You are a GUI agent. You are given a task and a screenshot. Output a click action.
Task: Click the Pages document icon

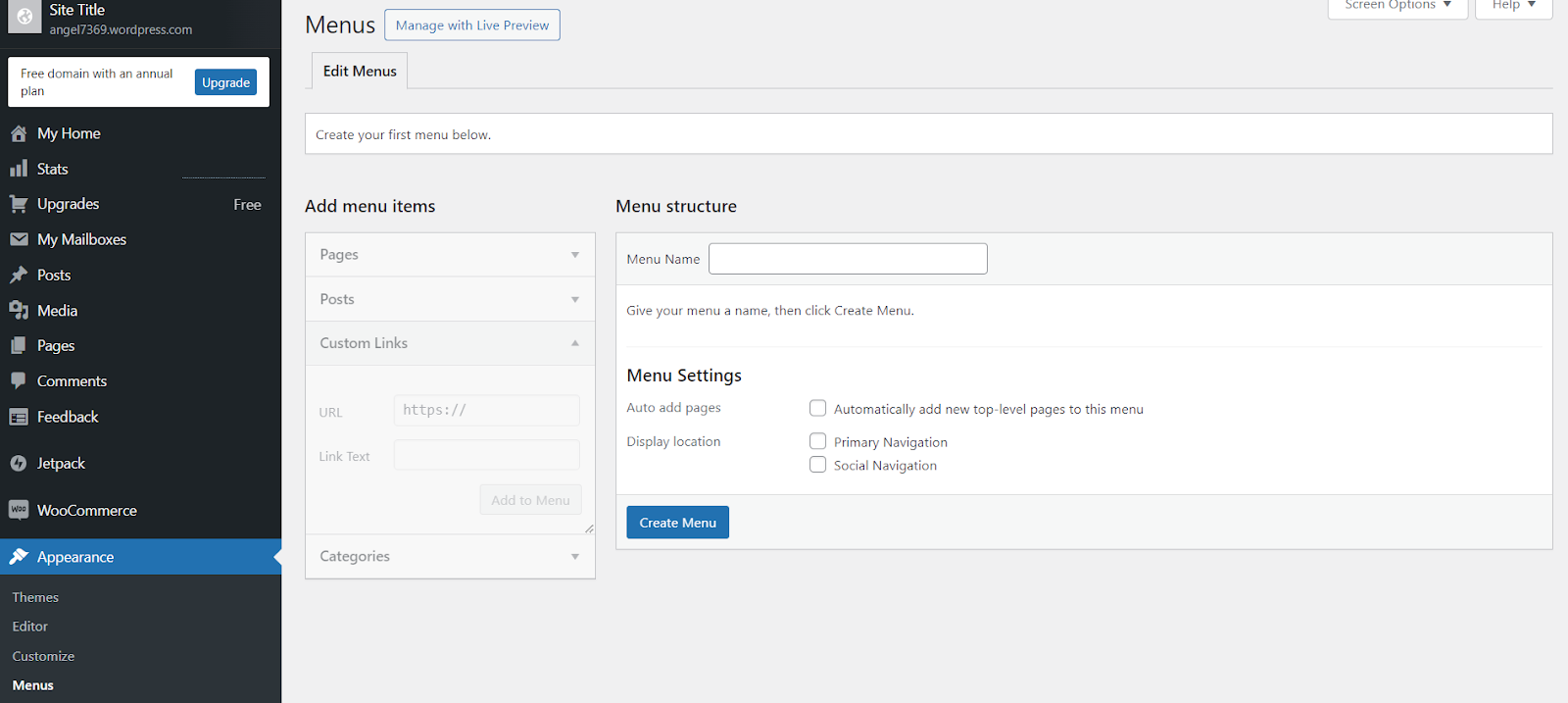19,345
